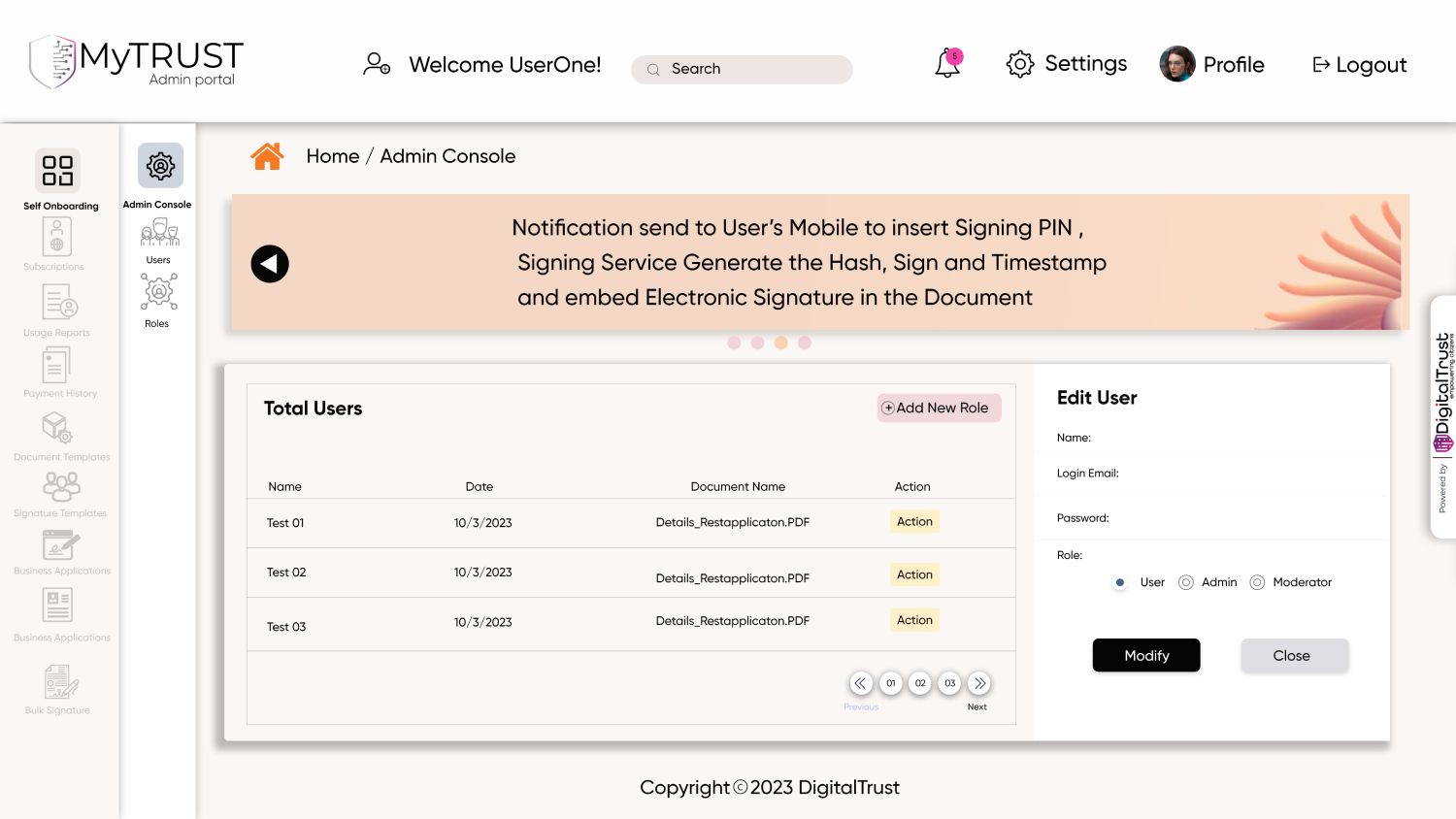Open the Users icon in sidebar
Image resolution: width=1456 pixels, height=819 pixels.
159,234
